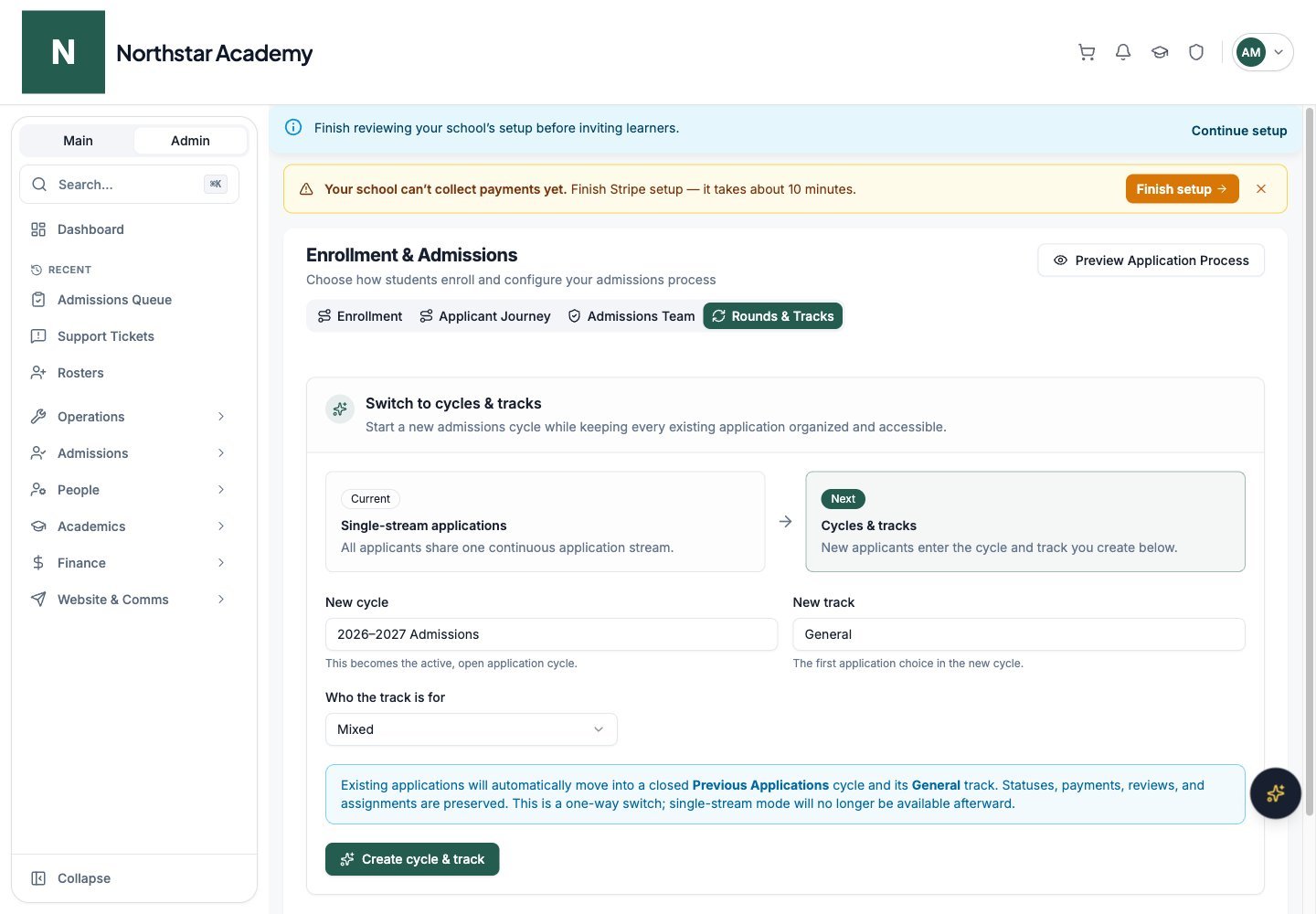The height and width of the screenshot is (914, 1316).
Task: Edit the New track name field
Action: coord(1019,634)
